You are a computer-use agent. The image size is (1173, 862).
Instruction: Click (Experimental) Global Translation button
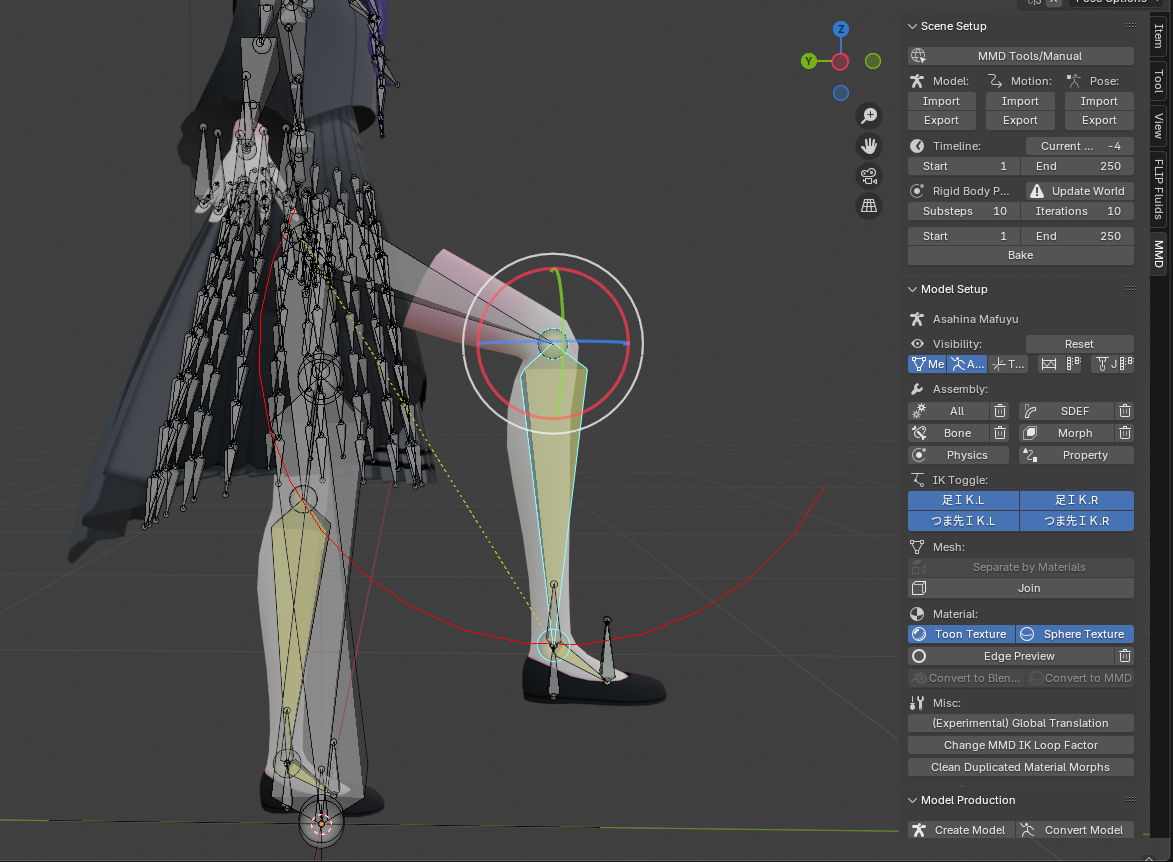click(1021, 724)
